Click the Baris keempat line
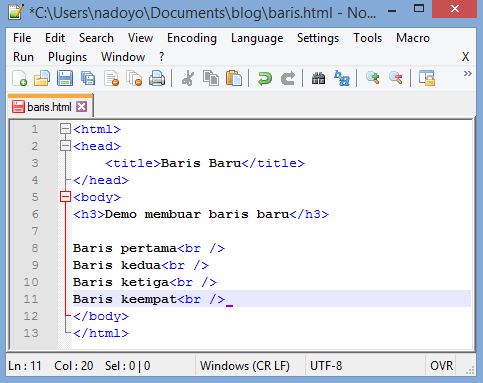Screen dimensions: 483x383 pos(149,299)
